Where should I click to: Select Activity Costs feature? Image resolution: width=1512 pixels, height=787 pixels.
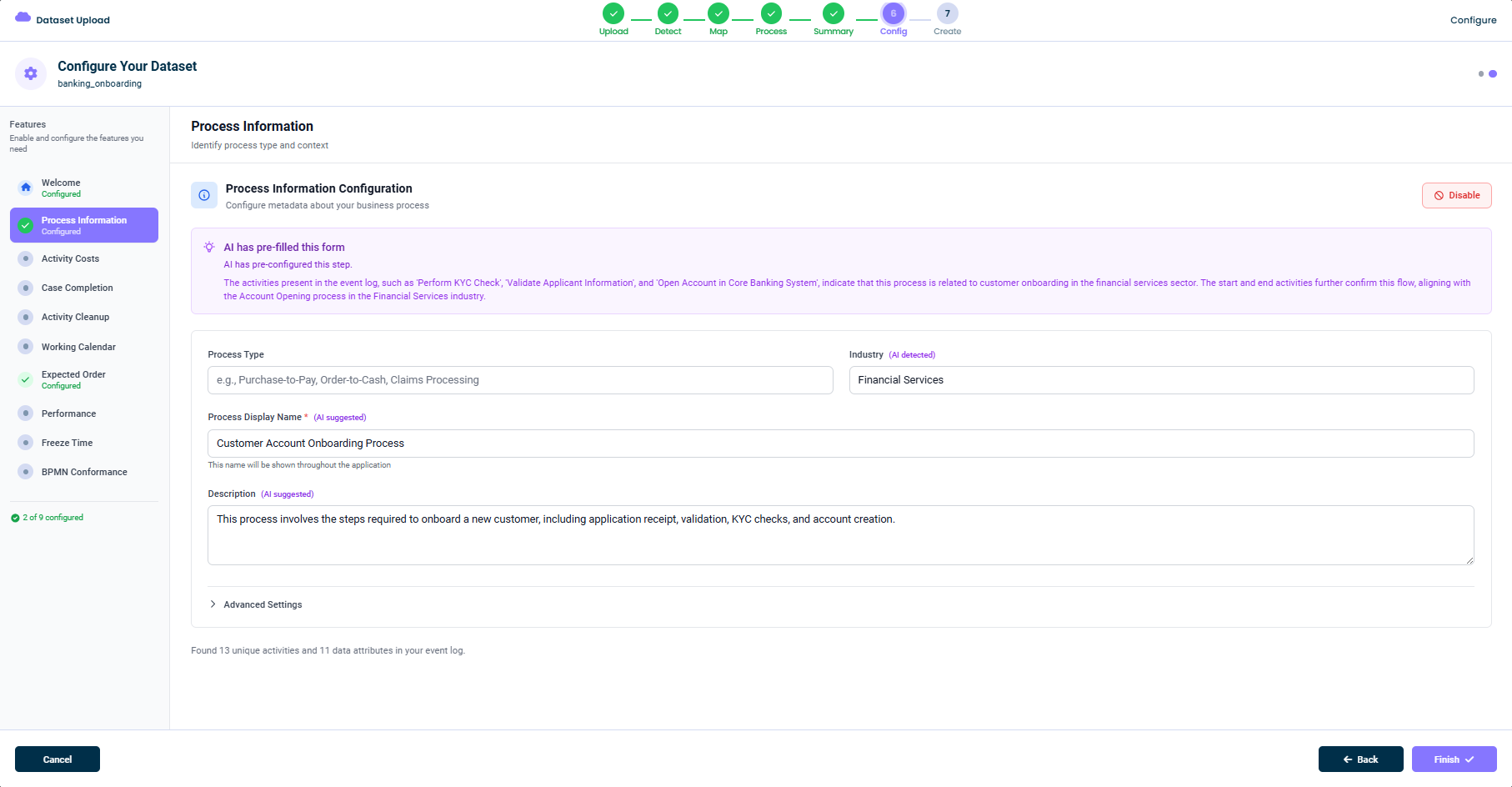(x=84, y=258)
